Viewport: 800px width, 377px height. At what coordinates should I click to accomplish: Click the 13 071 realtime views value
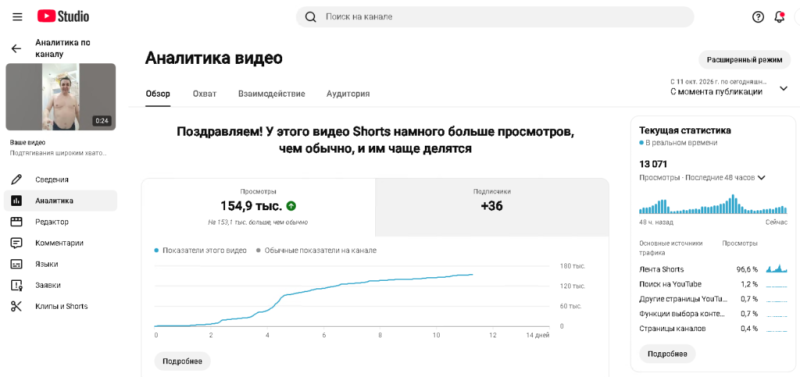tap(653, 164)
